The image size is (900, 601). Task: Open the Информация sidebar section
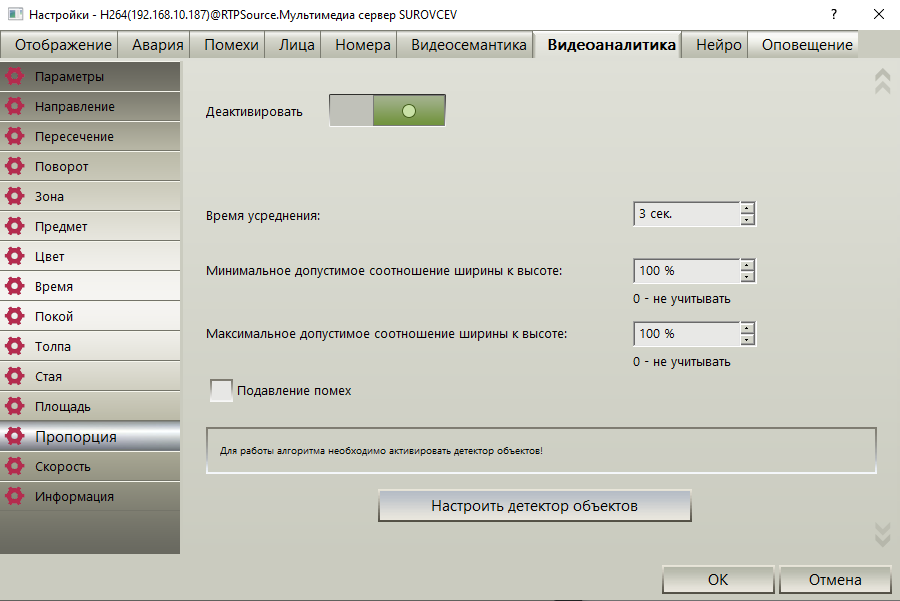pyautogui.click(x=90, y=496)
